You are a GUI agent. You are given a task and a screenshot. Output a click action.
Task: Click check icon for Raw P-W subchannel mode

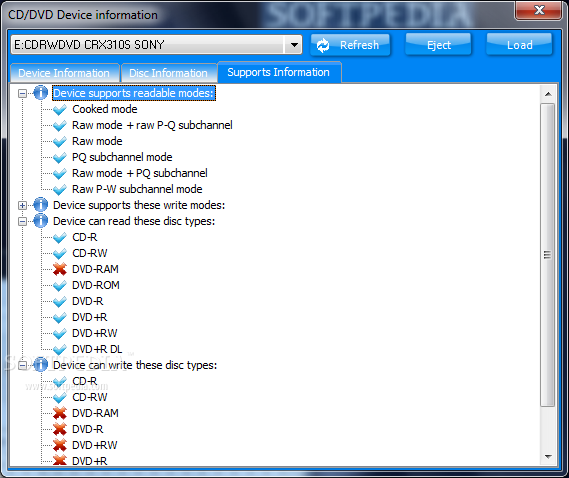click(60, 189)
